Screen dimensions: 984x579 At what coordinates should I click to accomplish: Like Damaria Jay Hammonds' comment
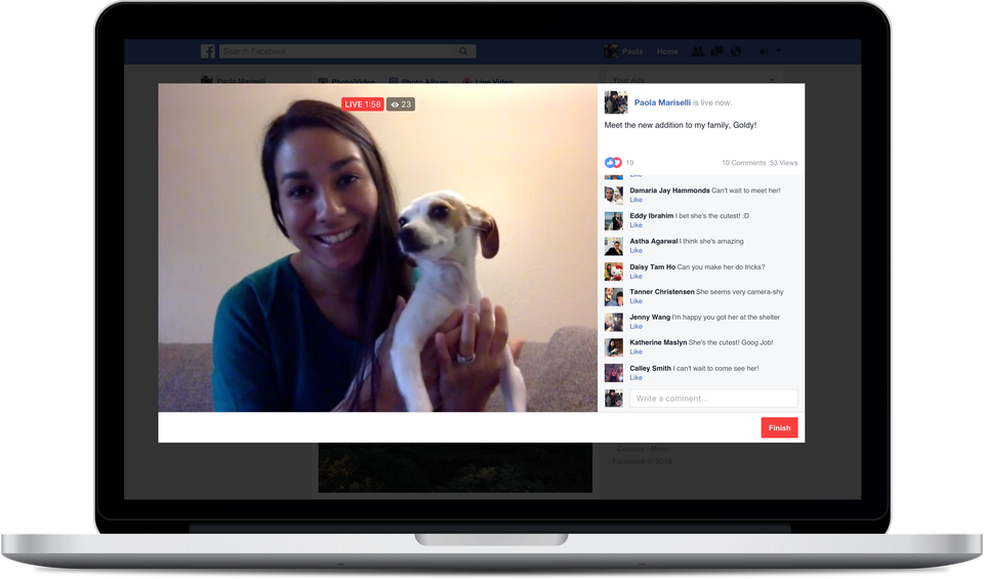(x=636, y=199)
